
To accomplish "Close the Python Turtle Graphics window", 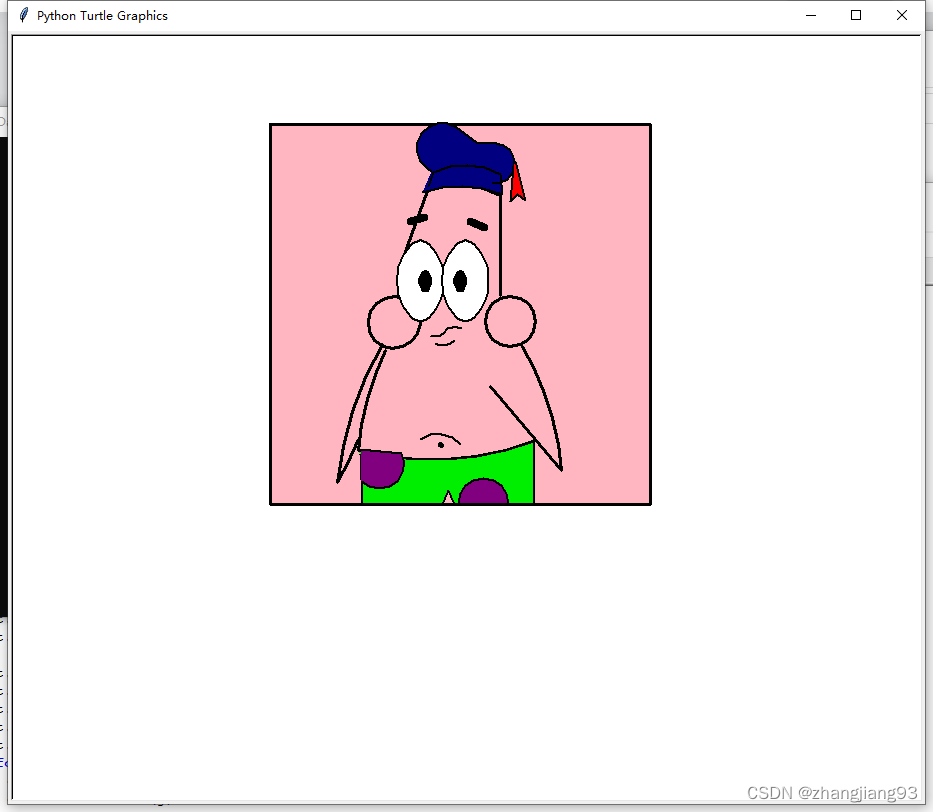I will coord(901,15).
